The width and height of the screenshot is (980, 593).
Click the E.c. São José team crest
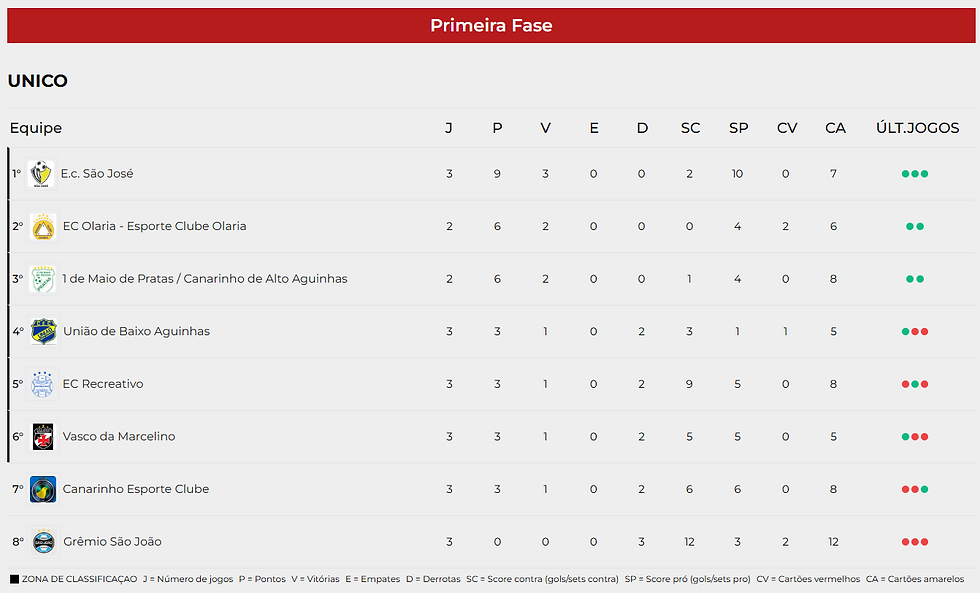pos(41,174)
